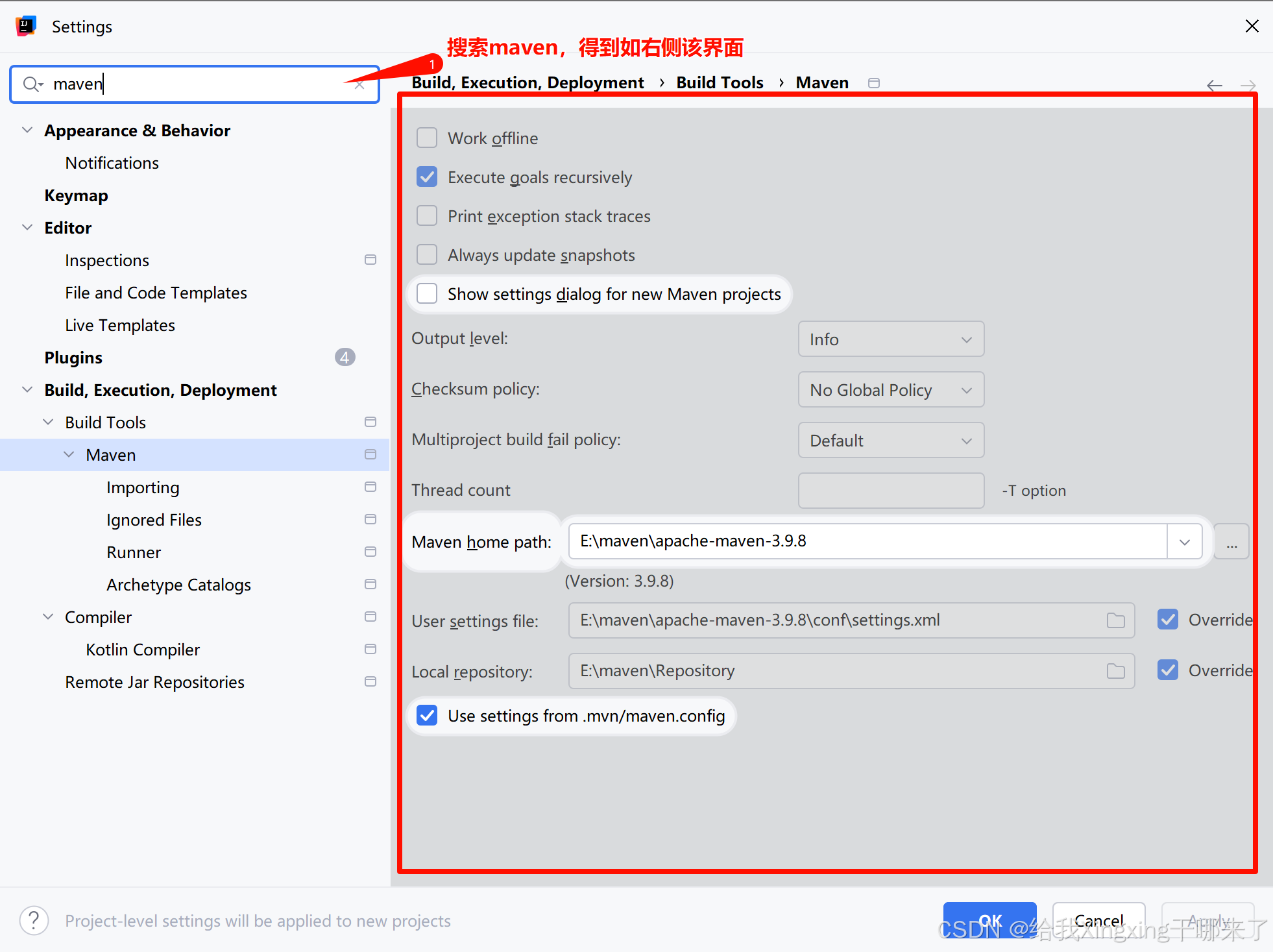Screen dimensions: 1273x952
Task: Click the breadcrumb project-level icon after Maven
Action: pyautogui.click(x=874, y=83)
